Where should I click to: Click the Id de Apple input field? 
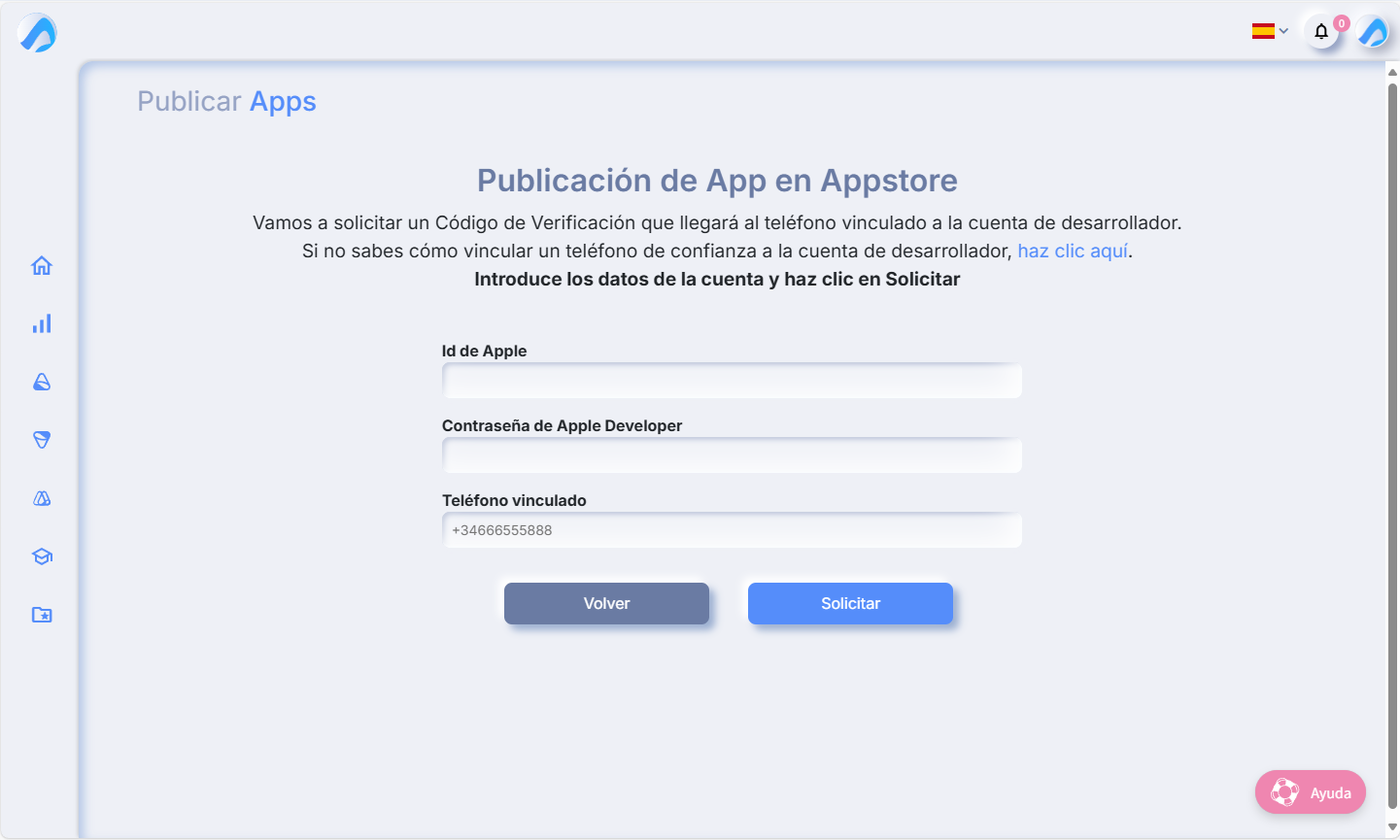(732, 381)
